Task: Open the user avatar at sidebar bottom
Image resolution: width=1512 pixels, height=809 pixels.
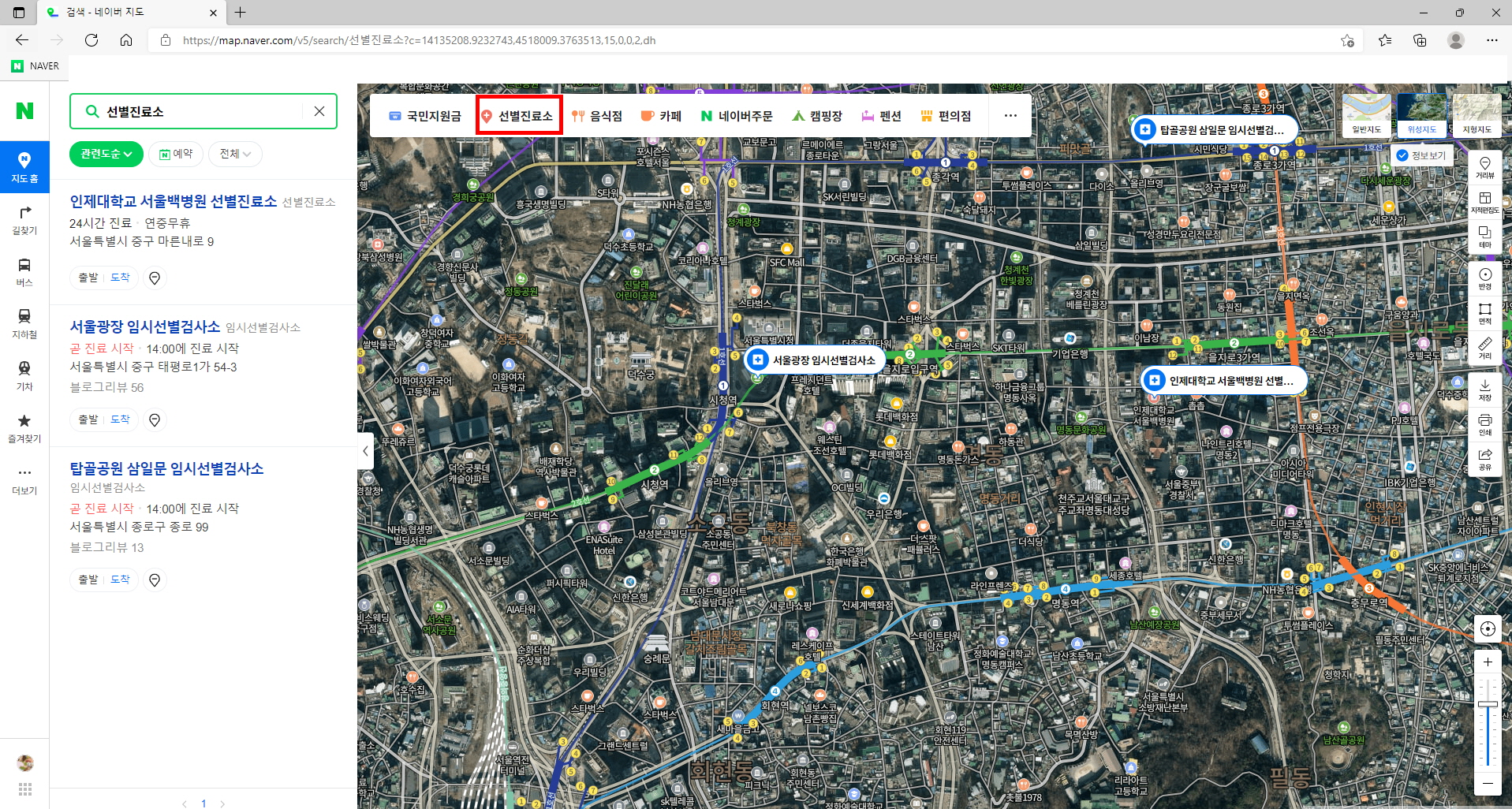Action: pyautogui.click(x=25, y=762)
